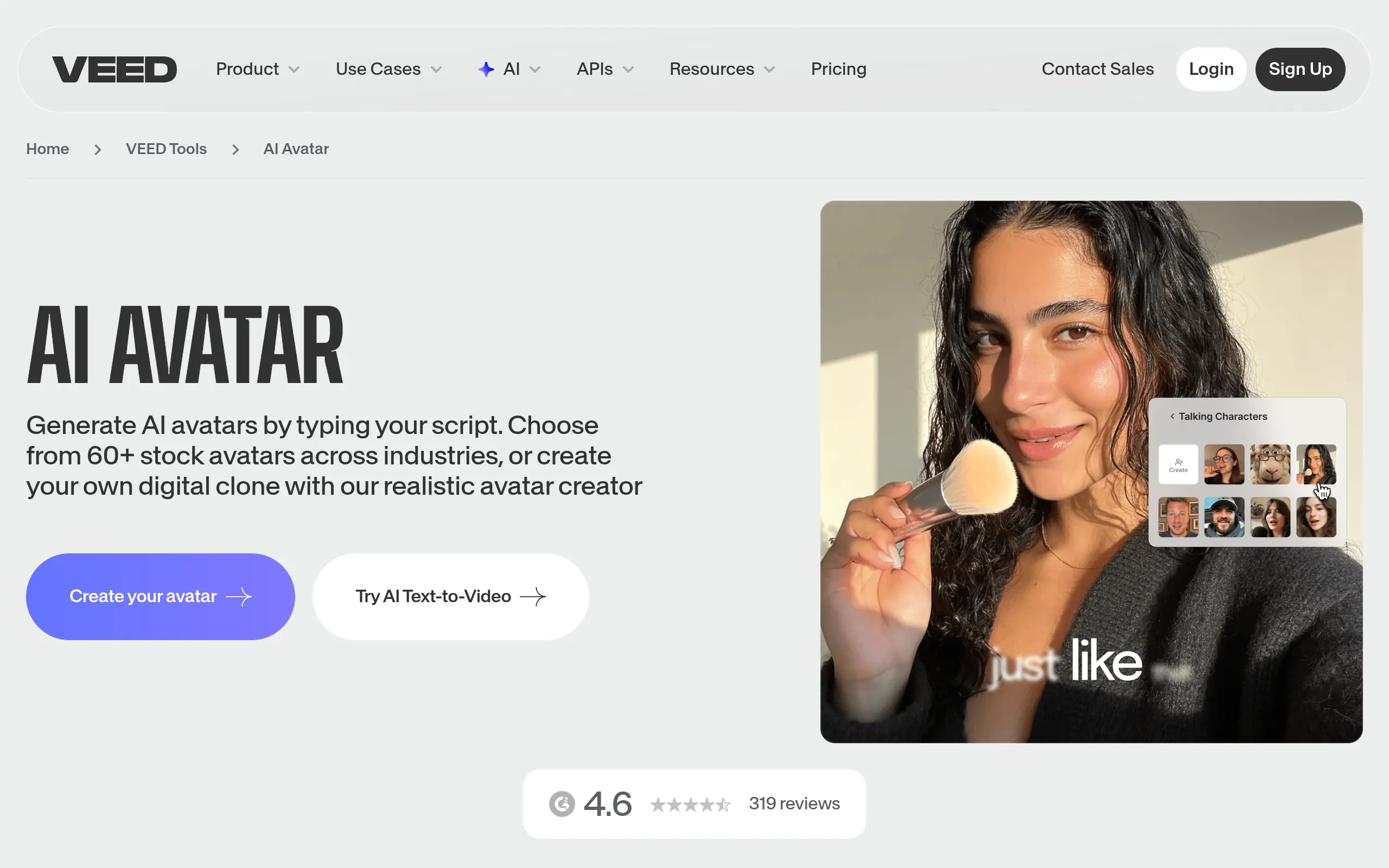Select the puppet character avatar thumbnail
The width and height of the screenshot is (1389, 868).
[1270, 464]
